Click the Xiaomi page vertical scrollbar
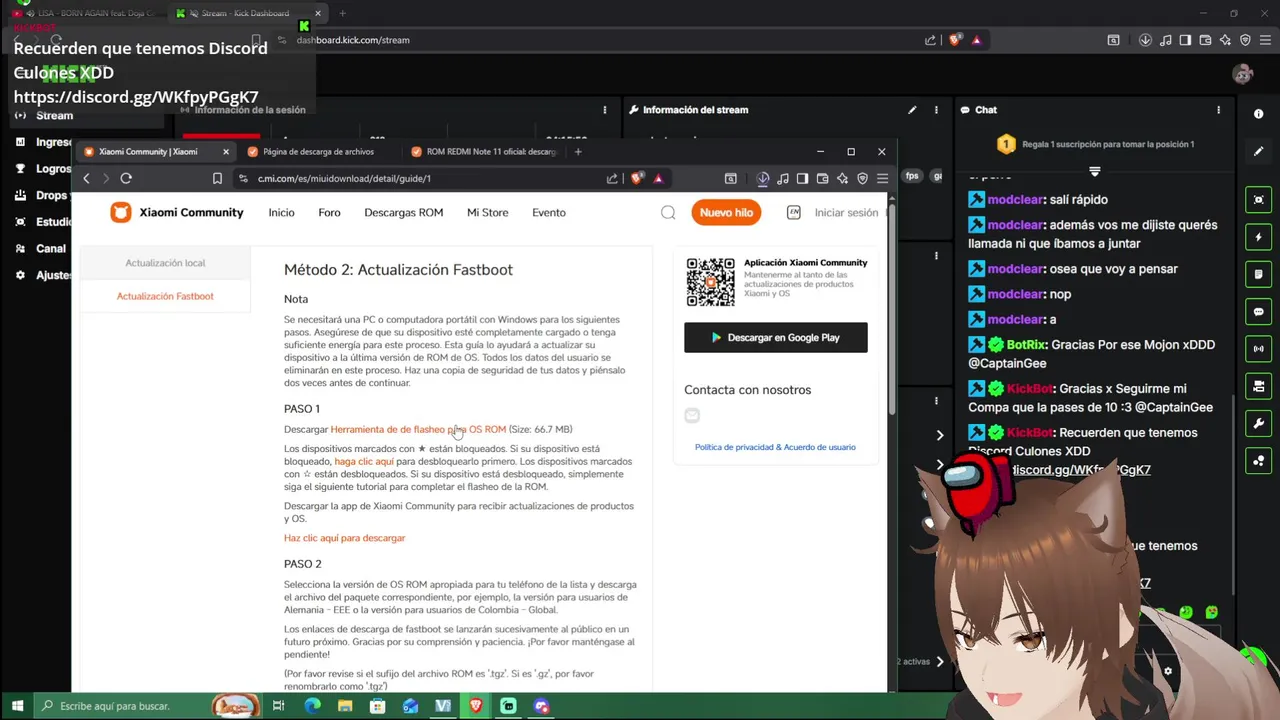 (x=891, y=310)
